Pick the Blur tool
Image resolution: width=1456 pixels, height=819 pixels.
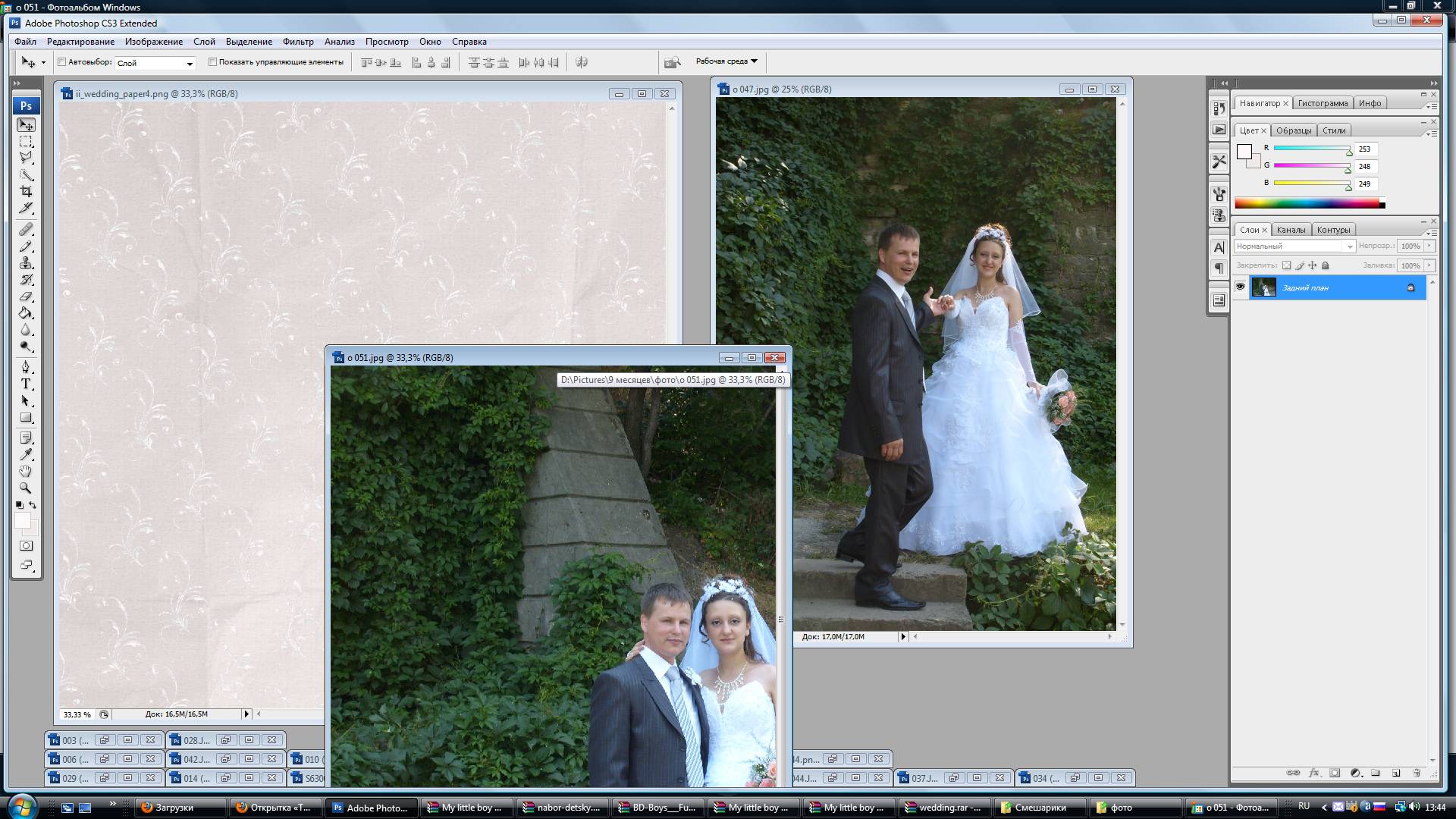(26, 329)
